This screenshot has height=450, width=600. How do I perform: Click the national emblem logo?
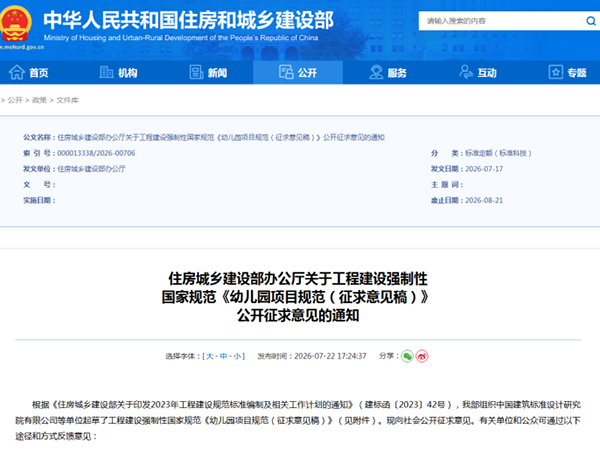tap(15, 24)
